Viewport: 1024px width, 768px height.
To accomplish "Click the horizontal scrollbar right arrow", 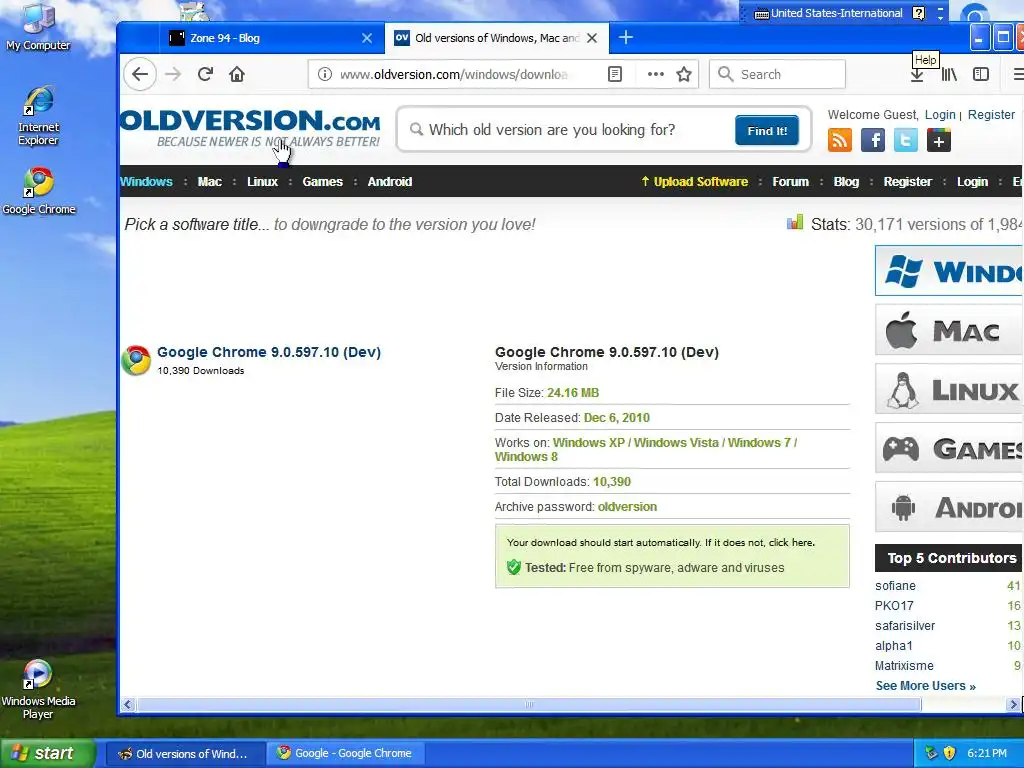I will tap(1014, 705).
